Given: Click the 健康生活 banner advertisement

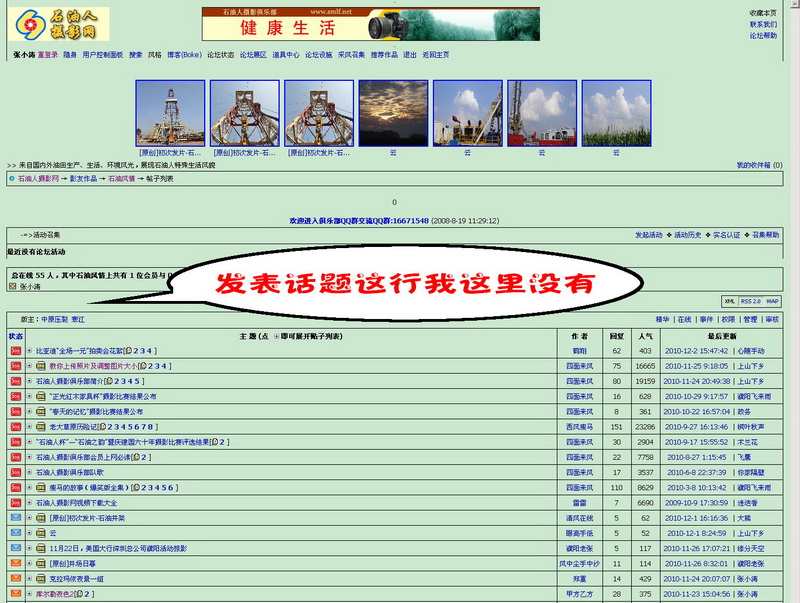Looking at the screenshot, I should (x=371, y=24).
